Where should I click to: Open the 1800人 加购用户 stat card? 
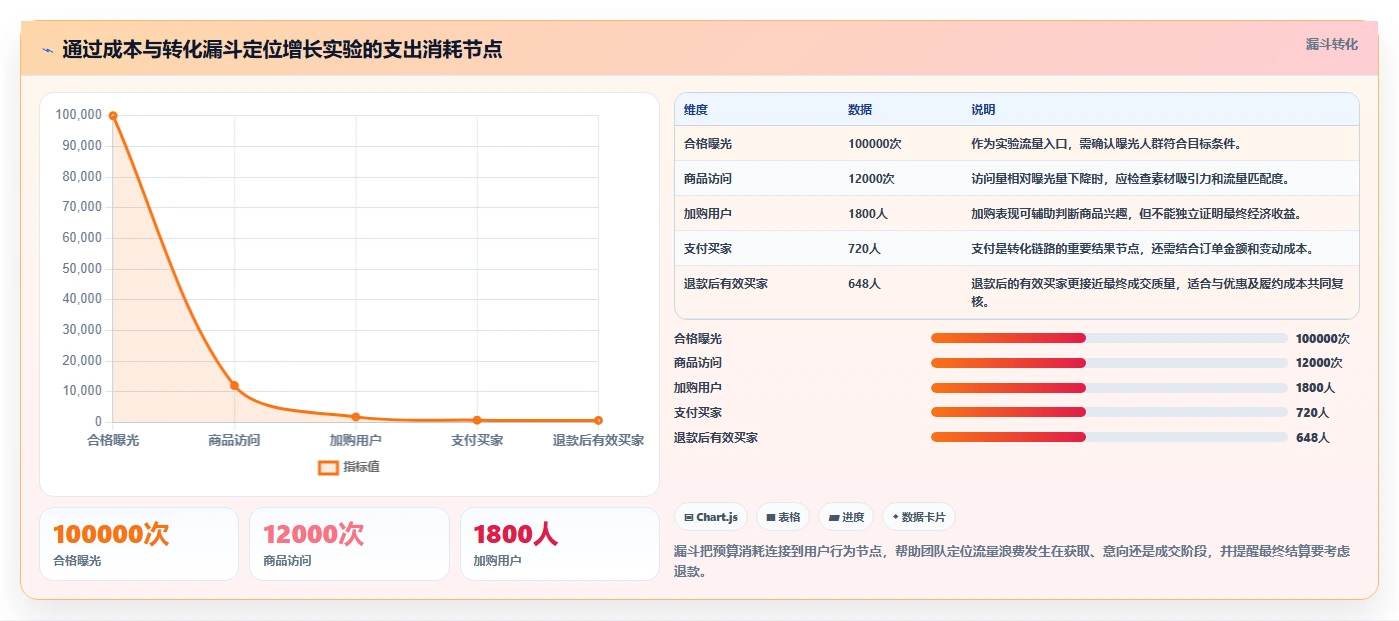pyautogui.click(x=560, y=544)
